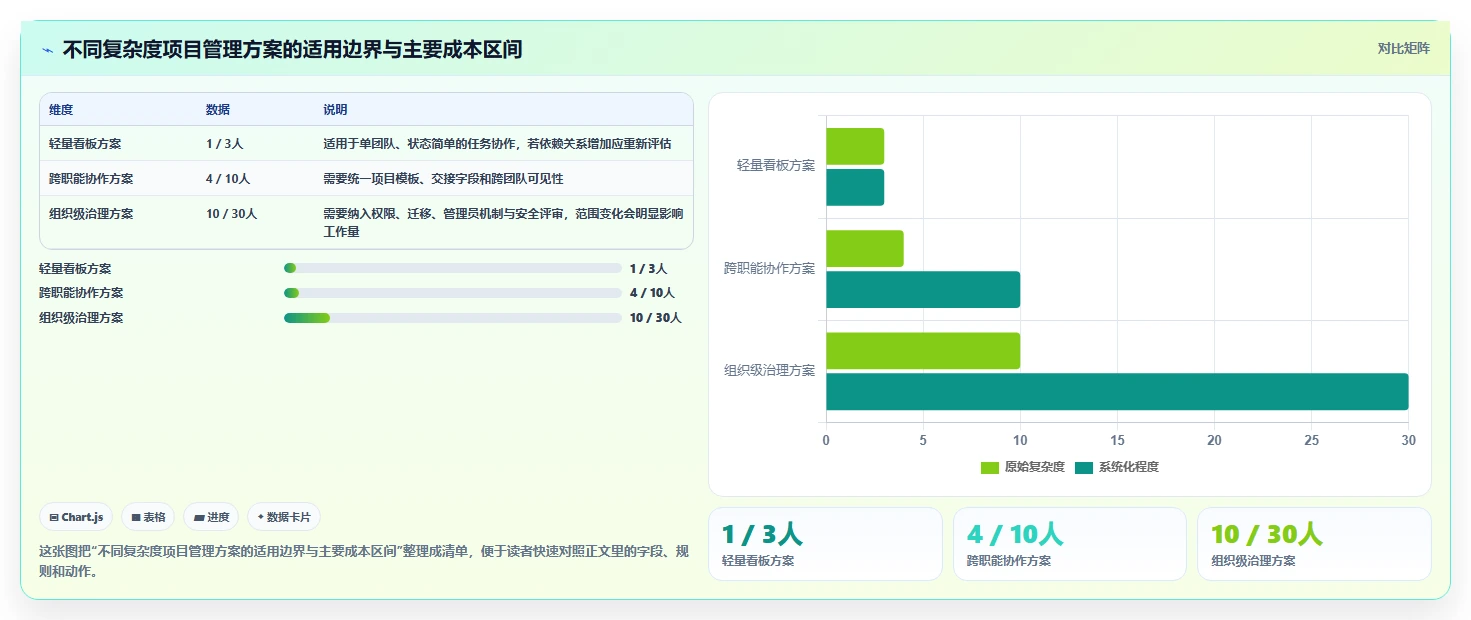
Task: Open the 4 / 10人 data card
Action: (x=1070, y=544)
